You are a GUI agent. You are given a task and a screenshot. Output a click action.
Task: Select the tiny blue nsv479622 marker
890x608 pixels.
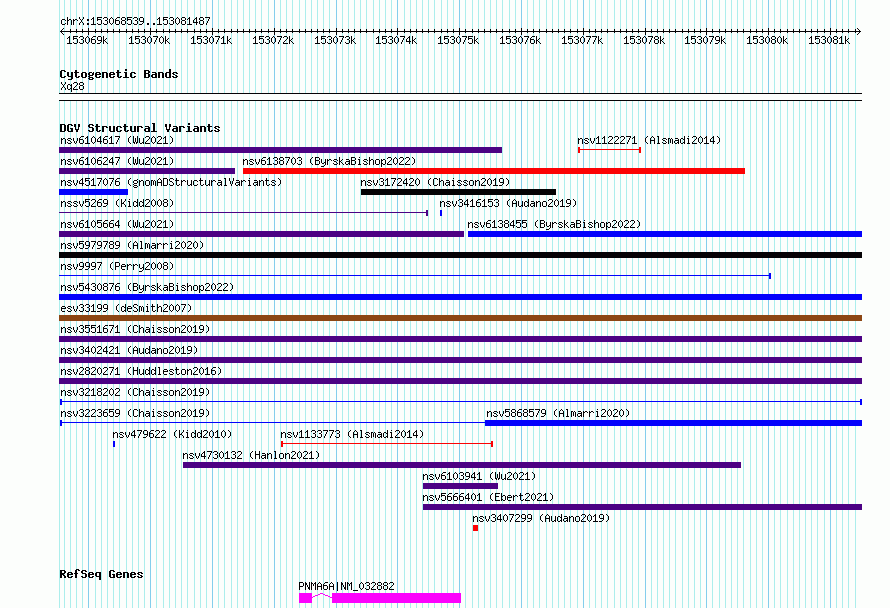114,444
